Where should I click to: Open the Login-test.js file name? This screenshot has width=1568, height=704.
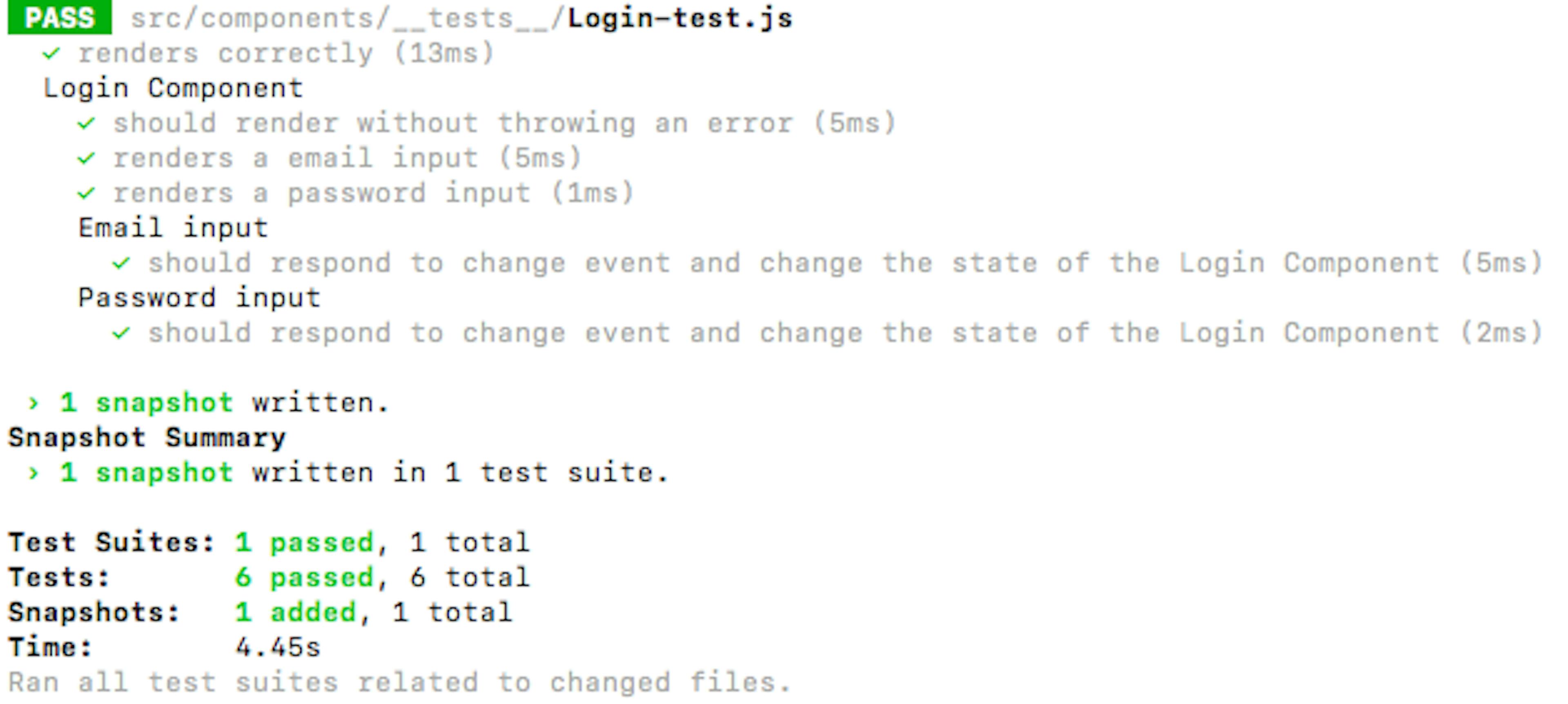coord(680,18)
